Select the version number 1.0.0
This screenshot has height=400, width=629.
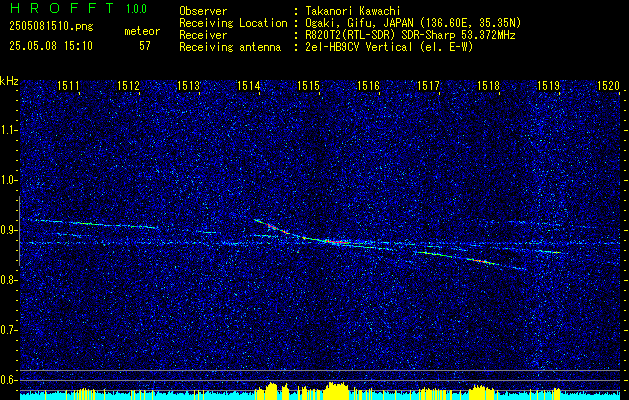coord(136,9)
